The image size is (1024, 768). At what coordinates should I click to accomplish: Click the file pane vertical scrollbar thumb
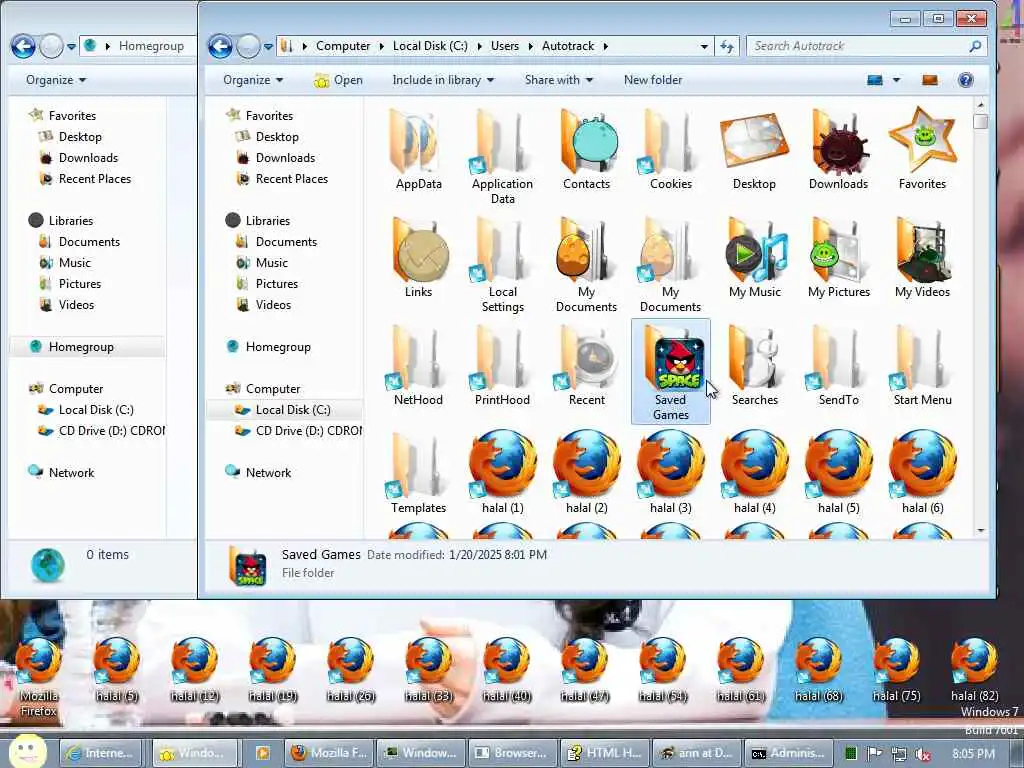(x=980, y=121)
